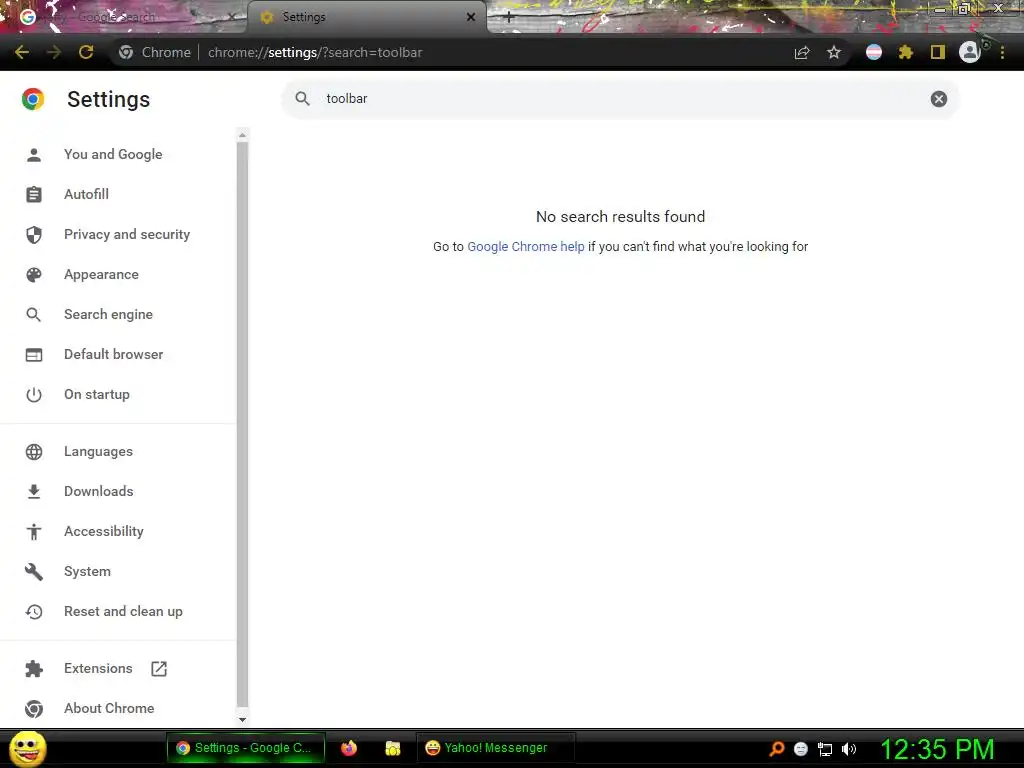Image resolution: width=1024 pixels, height=768 pixels.
Task: Click the volume speaker tray icon
Action: 848,749
